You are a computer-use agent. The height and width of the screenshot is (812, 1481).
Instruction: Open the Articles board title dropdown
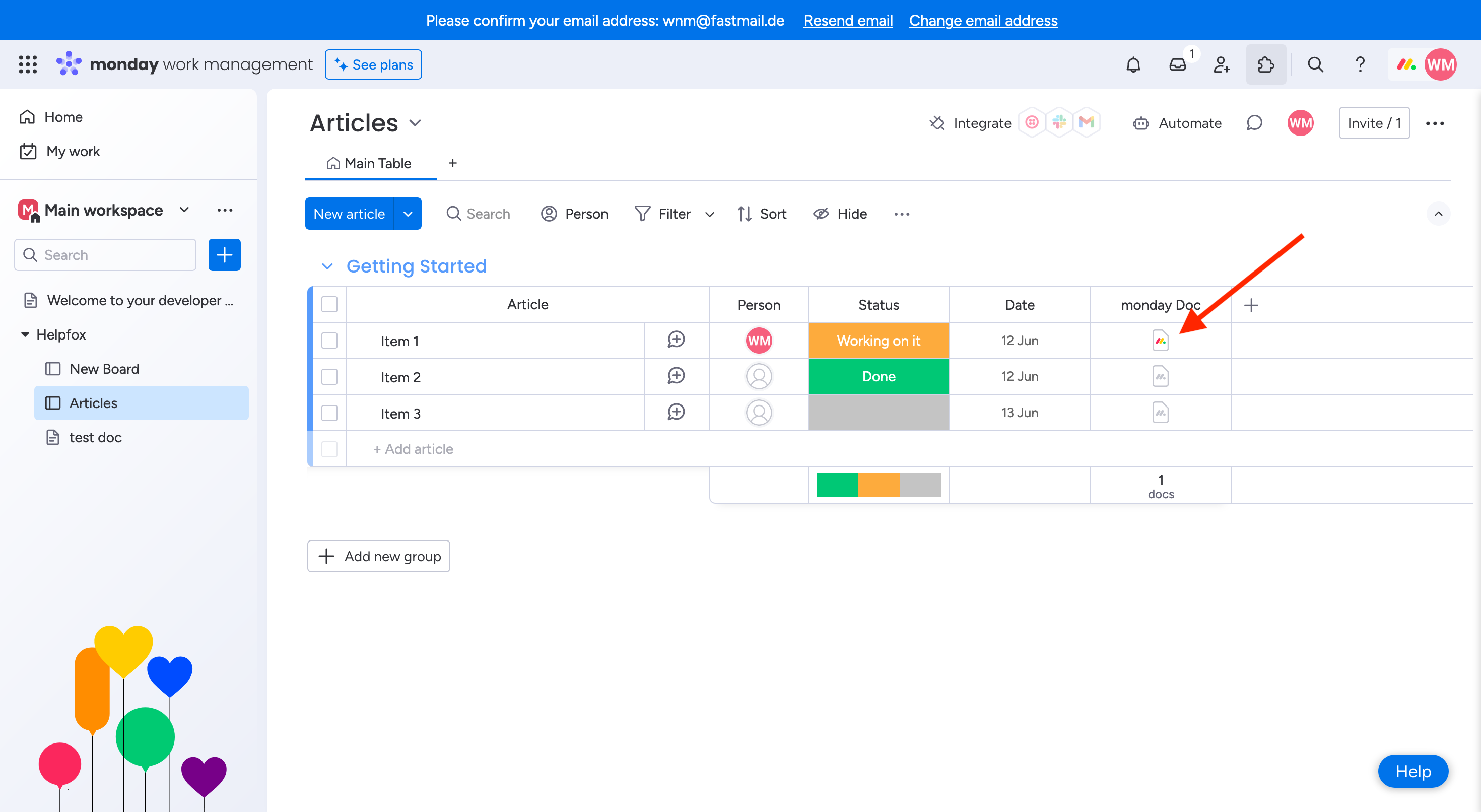click(x=415, y=123)
